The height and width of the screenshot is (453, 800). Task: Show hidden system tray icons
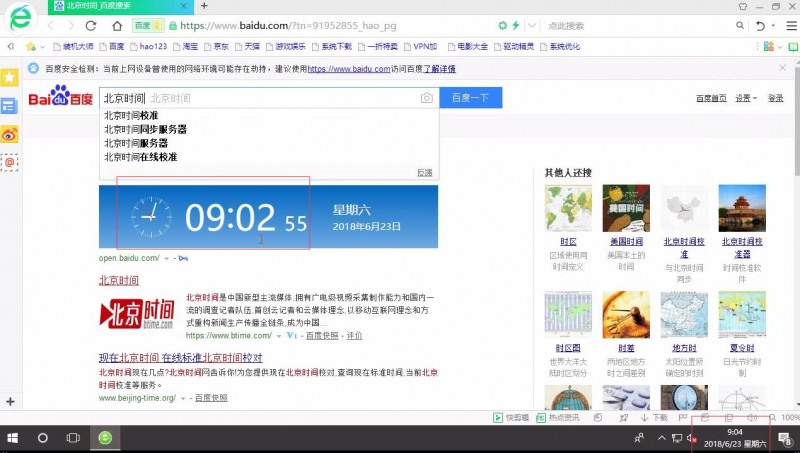click(x=661, y=438)
